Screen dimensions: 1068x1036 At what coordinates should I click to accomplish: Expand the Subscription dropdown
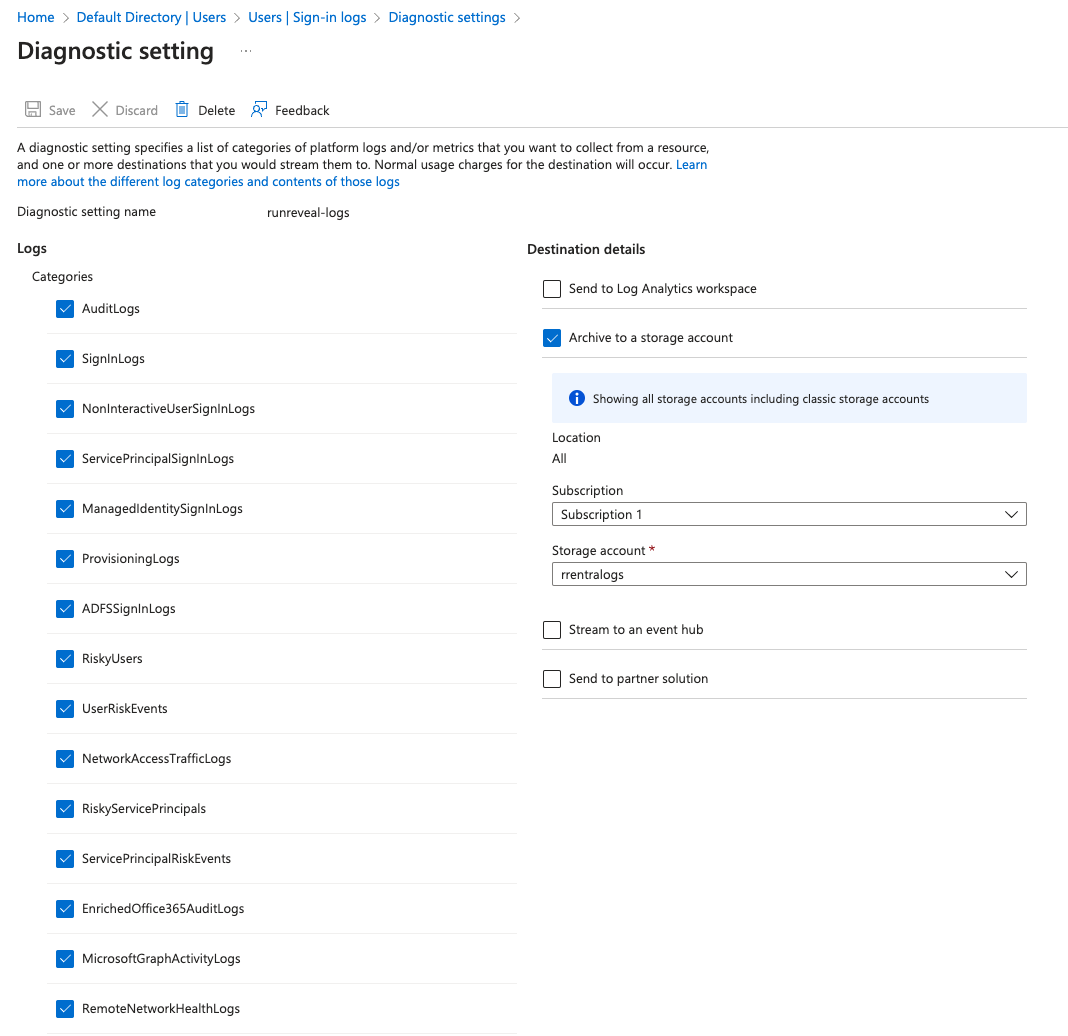coord(788,514)
